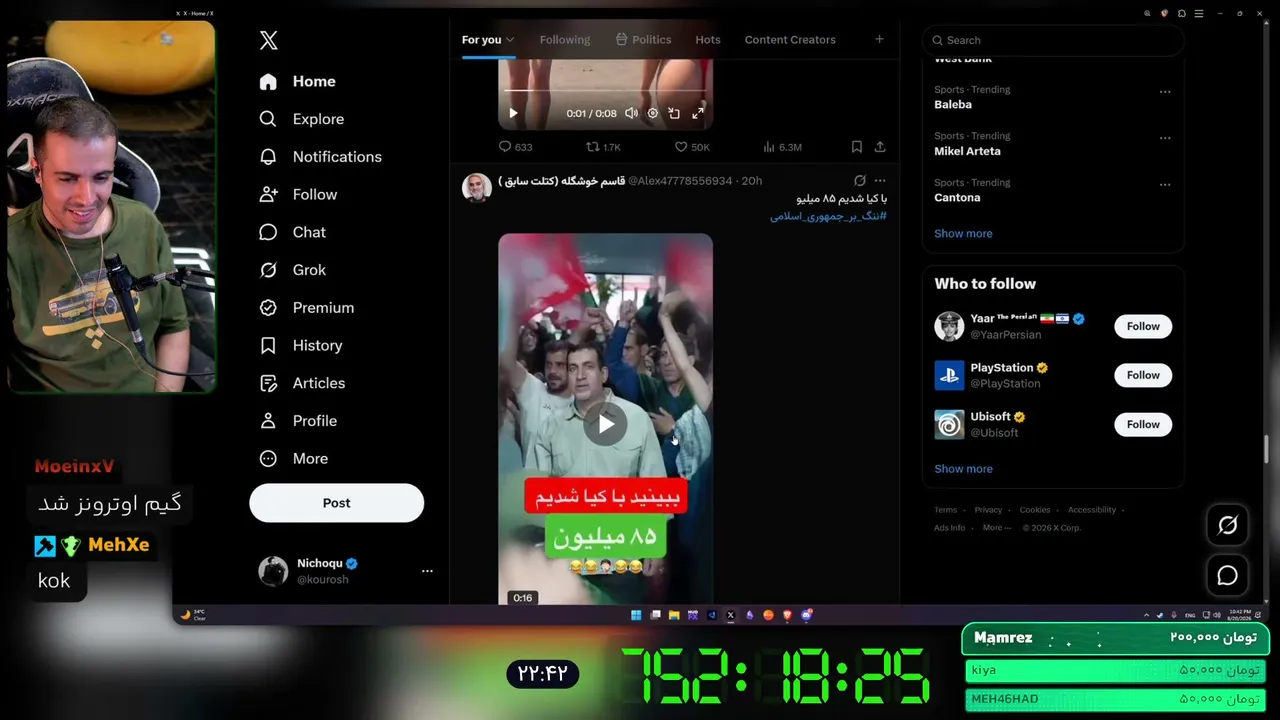Open the browser extensions puzzle icon
1280x720 pixels.
[1182, 13]
